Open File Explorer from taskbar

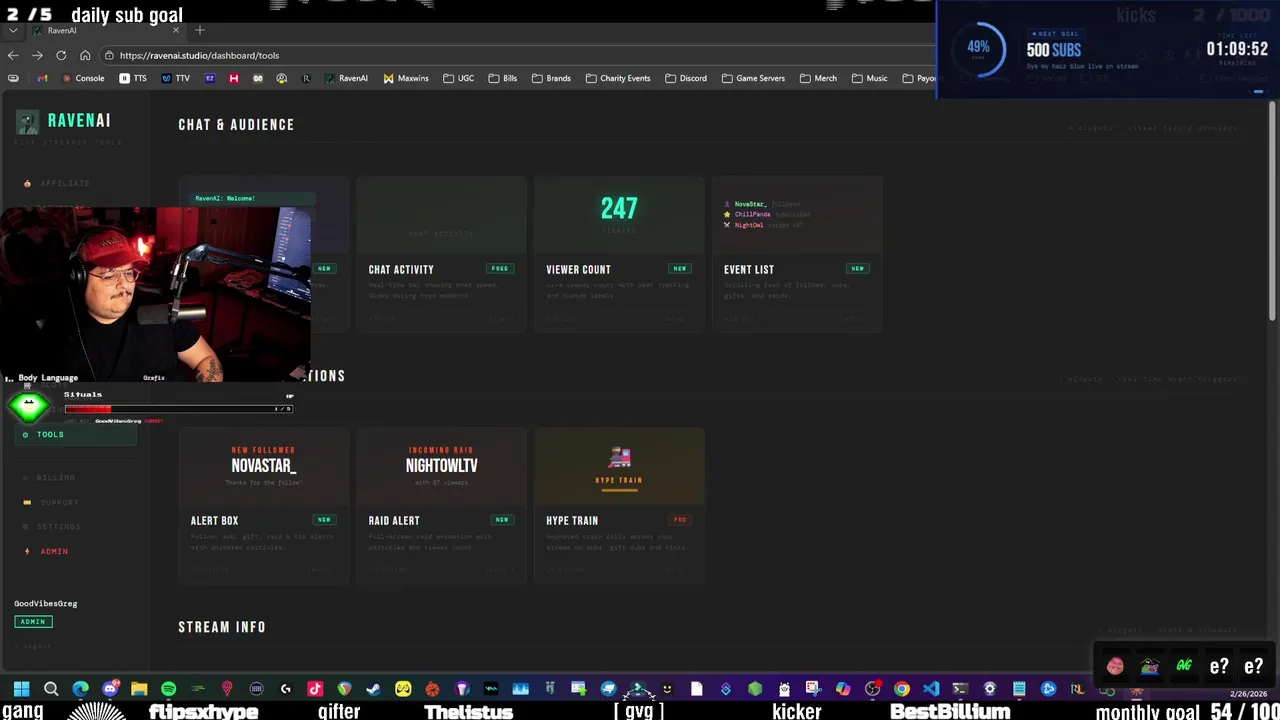pos(139,689)
